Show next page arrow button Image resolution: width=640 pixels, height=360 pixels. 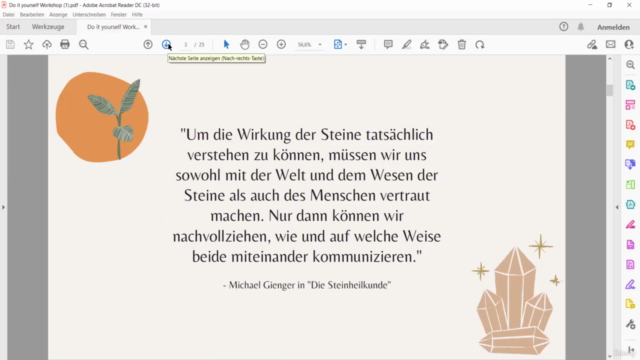(x=166, y=44)
